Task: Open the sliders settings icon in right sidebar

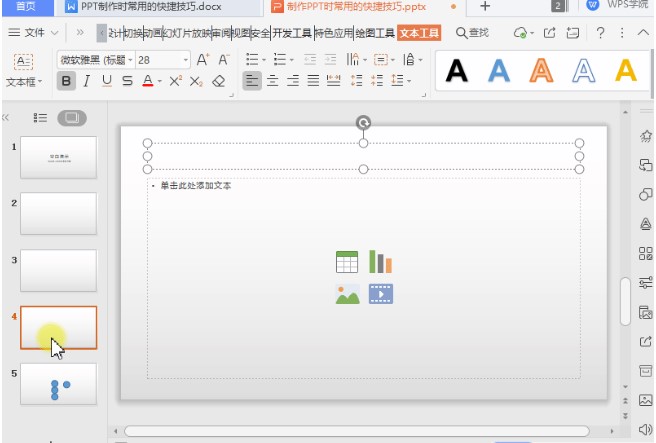Action: point(646,282)
